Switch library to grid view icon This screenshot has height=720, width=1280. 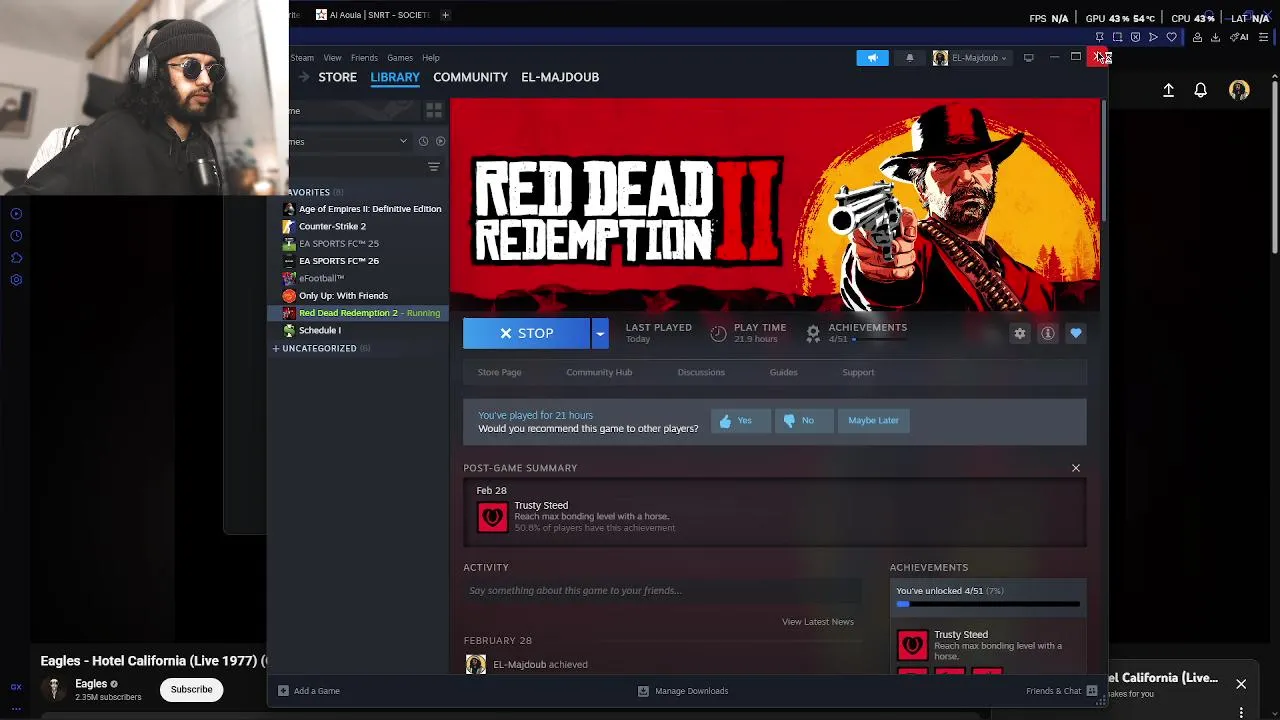(434, 110)
